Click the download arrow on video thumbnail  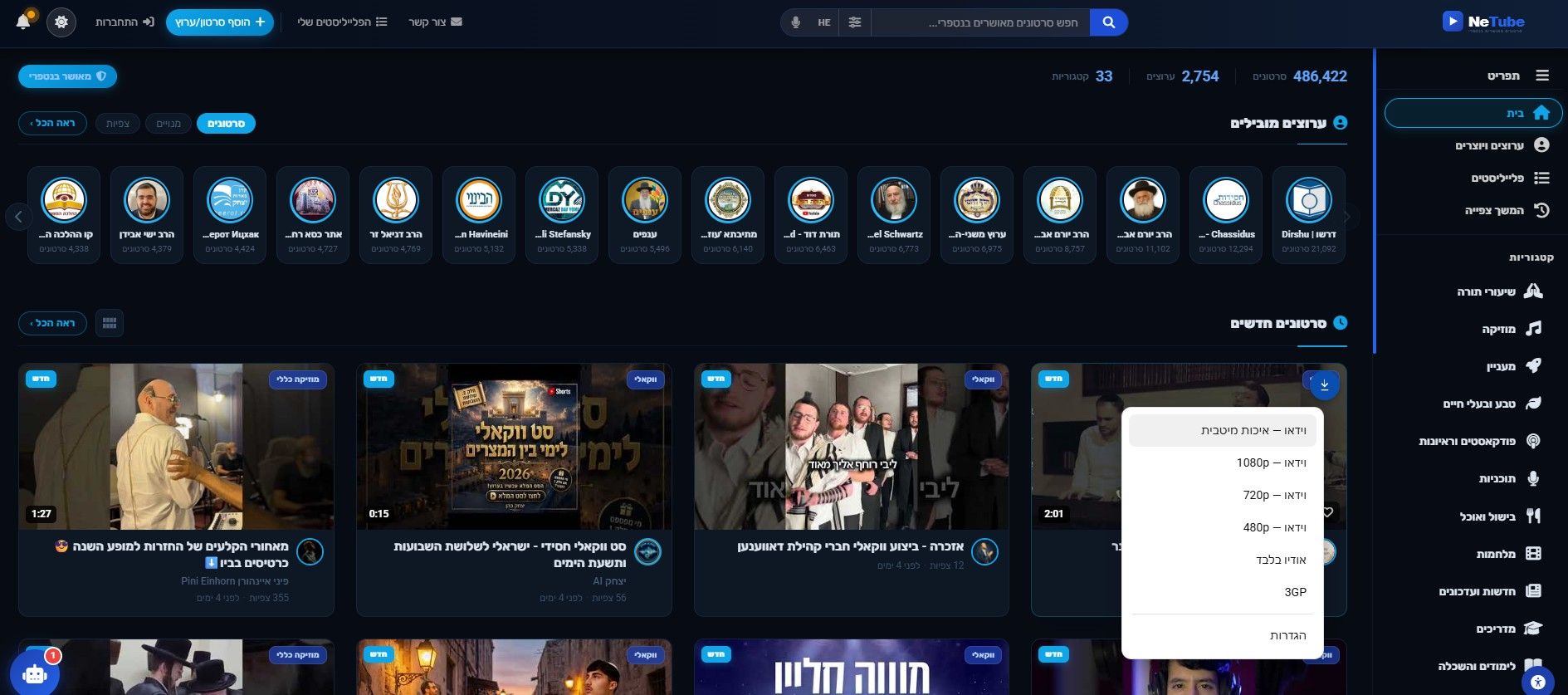point(1324,384)
